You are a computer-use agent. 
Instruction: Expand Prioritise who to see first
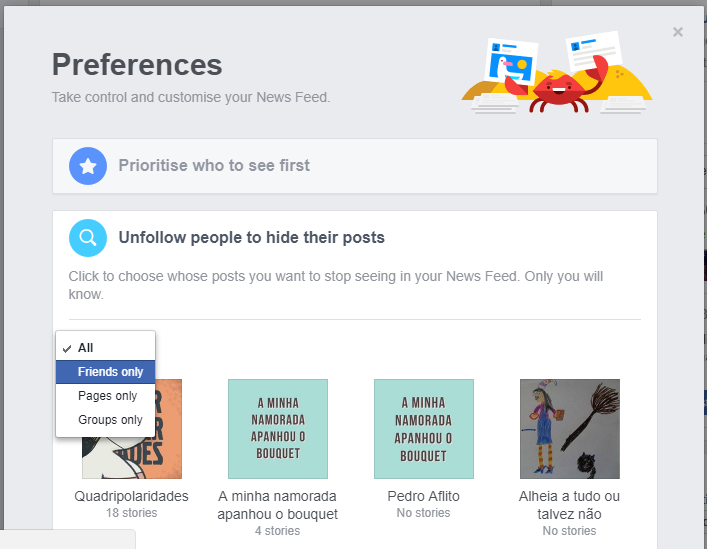point(214,166)
